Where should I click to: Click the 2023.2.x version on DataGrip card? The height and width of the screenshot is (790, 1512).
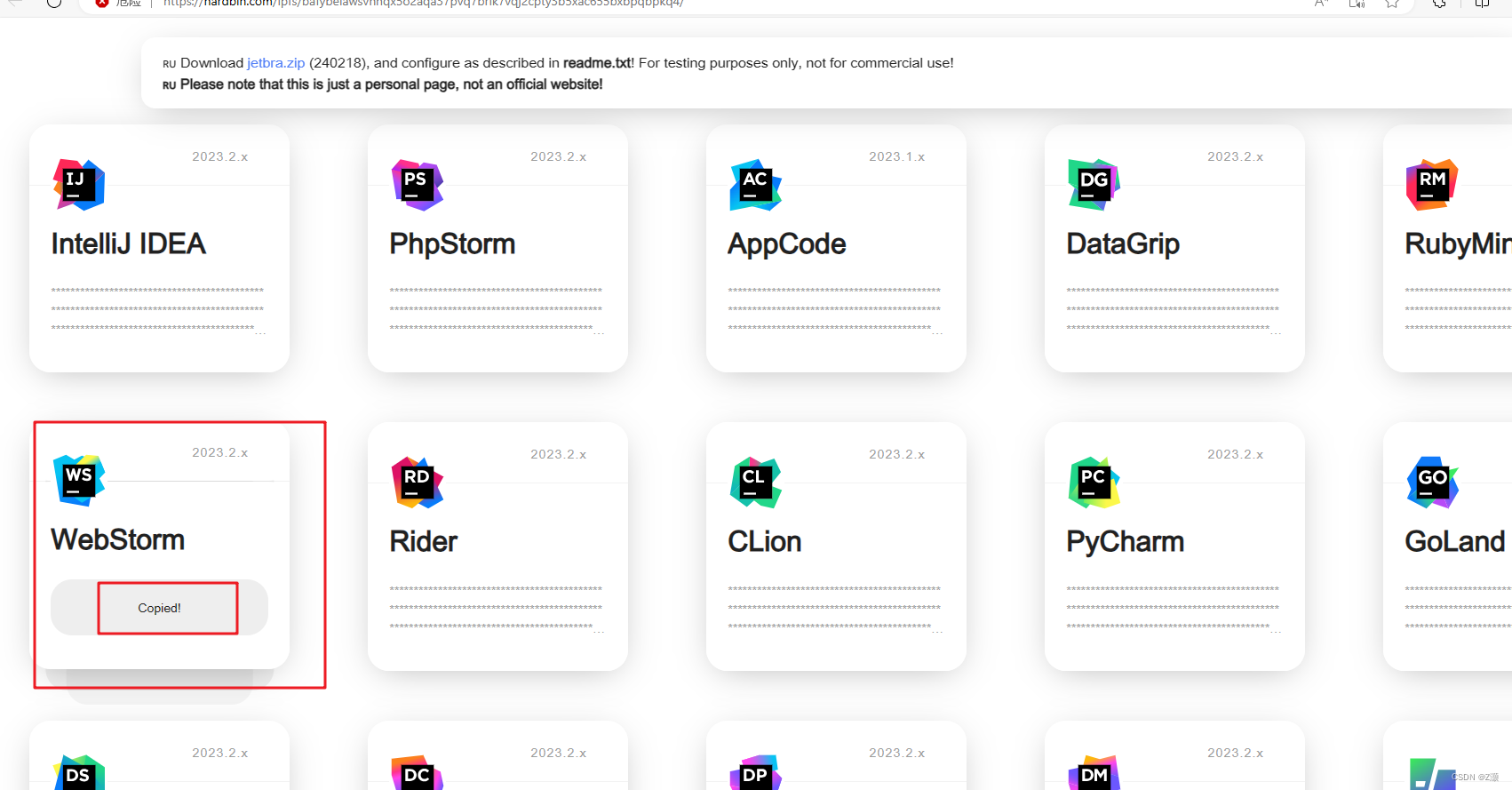pos(1235,156)
